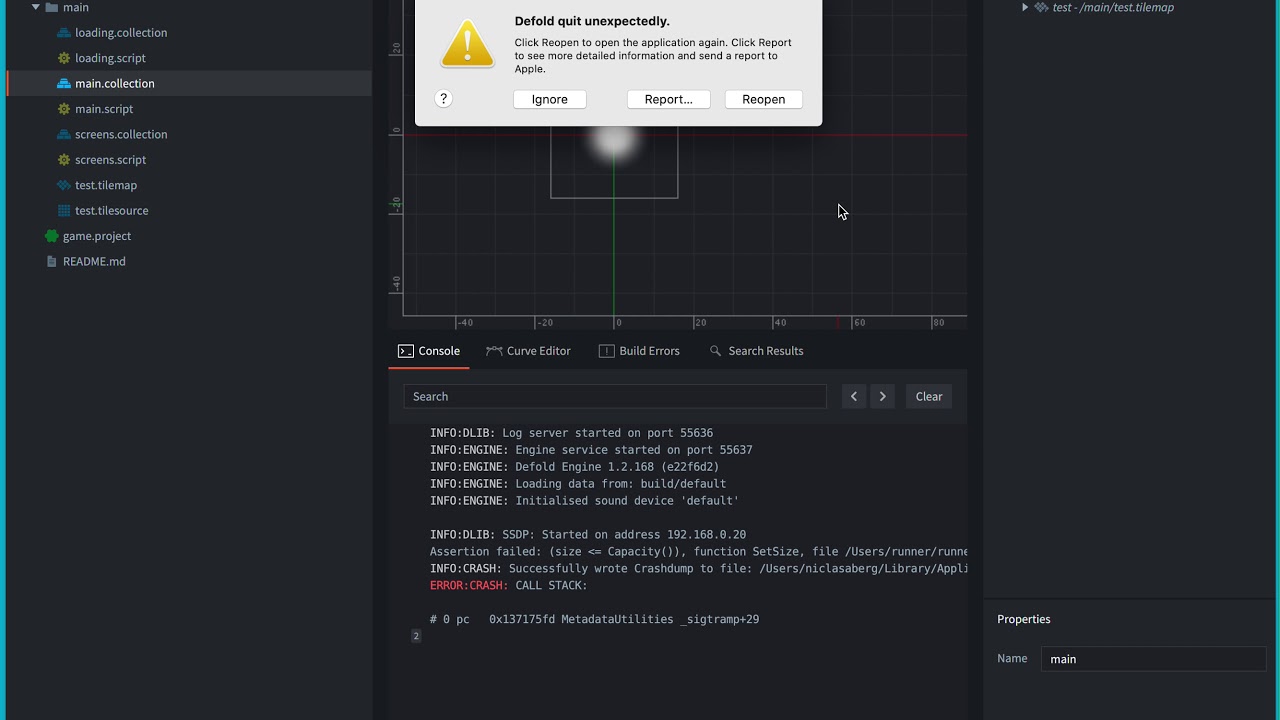Clear the console output
This screenshot has height=720, width=1280.
929,396
